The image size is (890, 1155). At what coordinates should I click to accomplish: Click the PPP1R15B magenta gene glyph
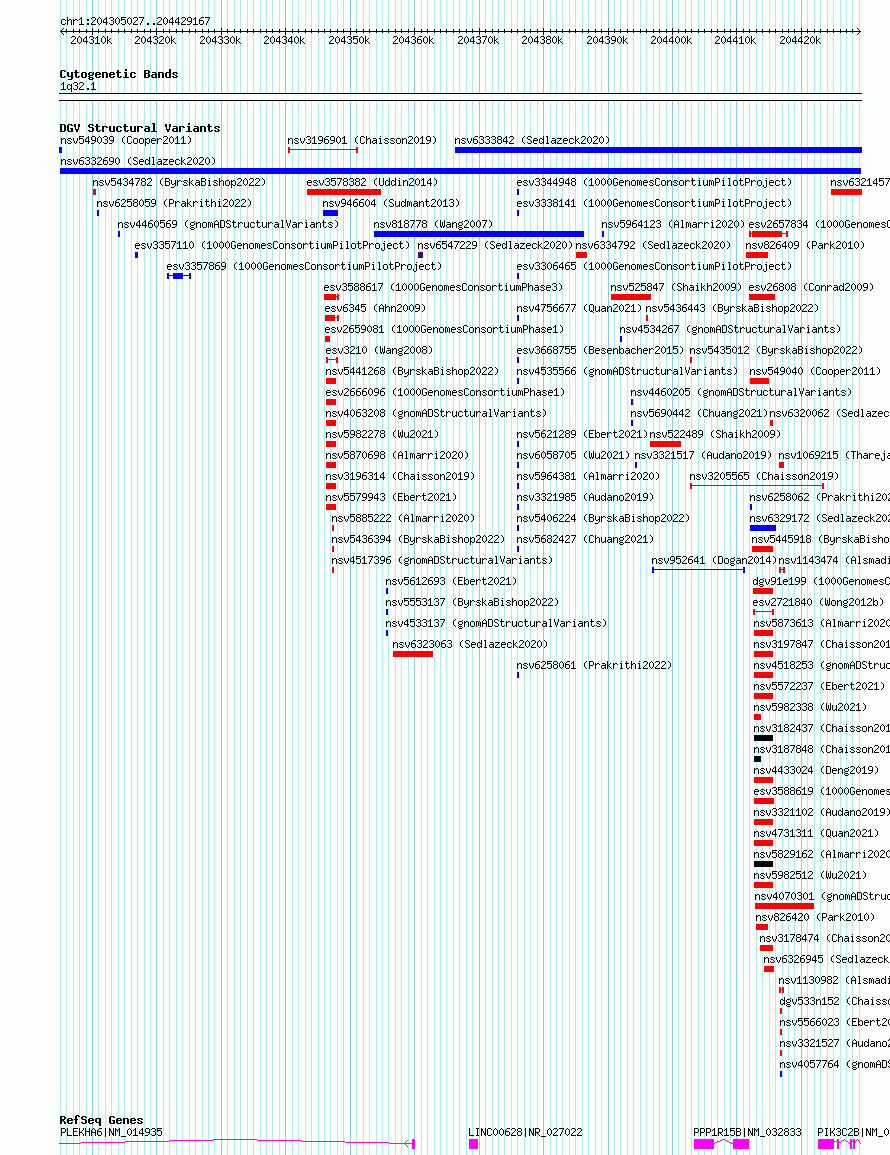pyautogui.click(x=721, y=1144)
